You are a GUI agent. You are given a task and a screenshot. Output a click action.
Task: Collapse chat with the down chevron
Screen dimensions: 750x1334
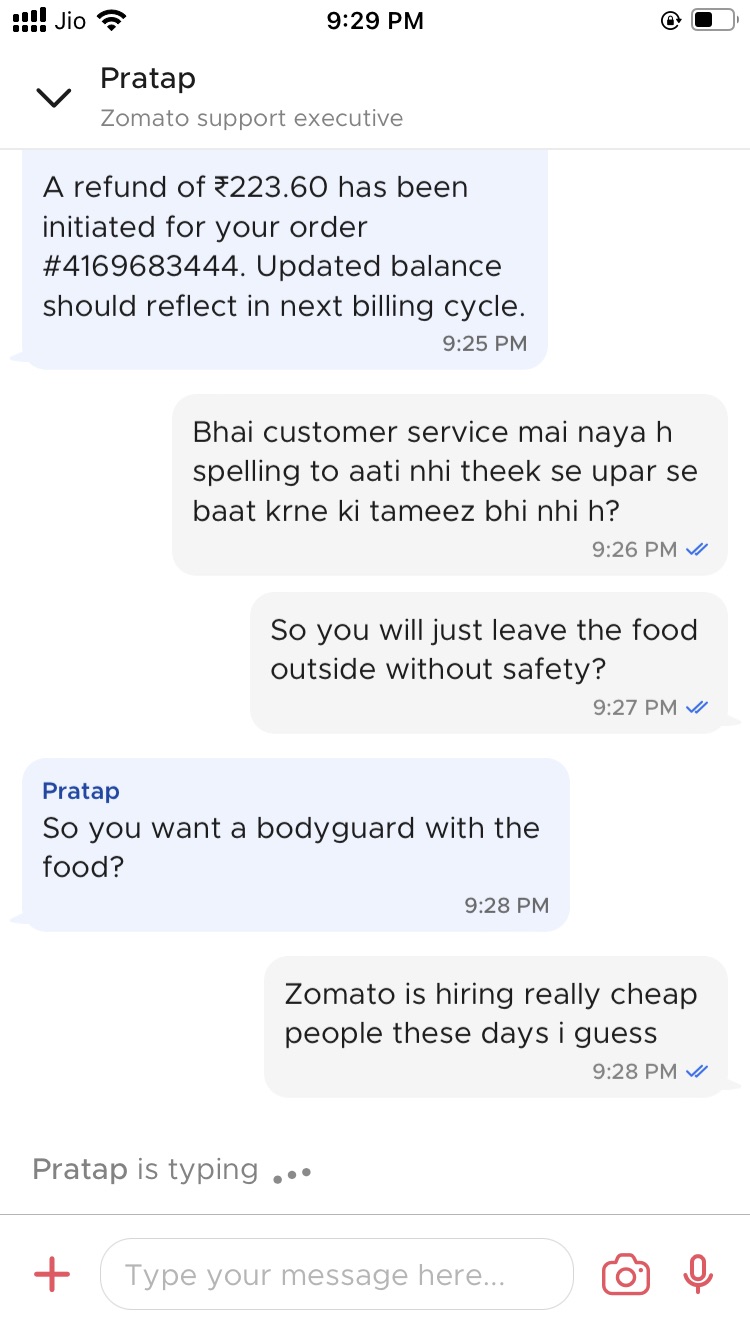pyautogui.click(x=53, y=97)
